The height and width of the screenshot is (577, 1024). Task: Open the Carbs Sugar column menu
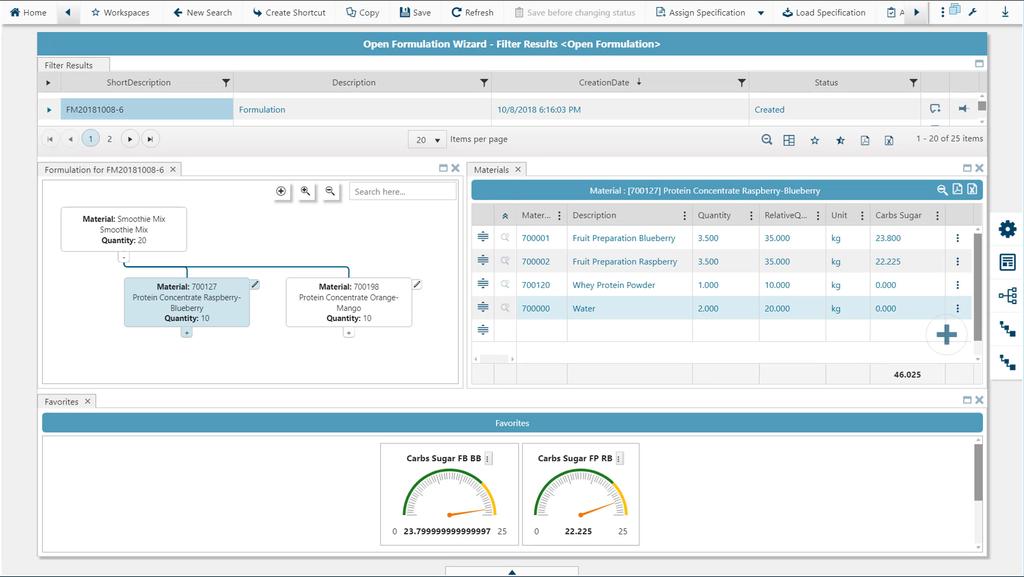937,215
